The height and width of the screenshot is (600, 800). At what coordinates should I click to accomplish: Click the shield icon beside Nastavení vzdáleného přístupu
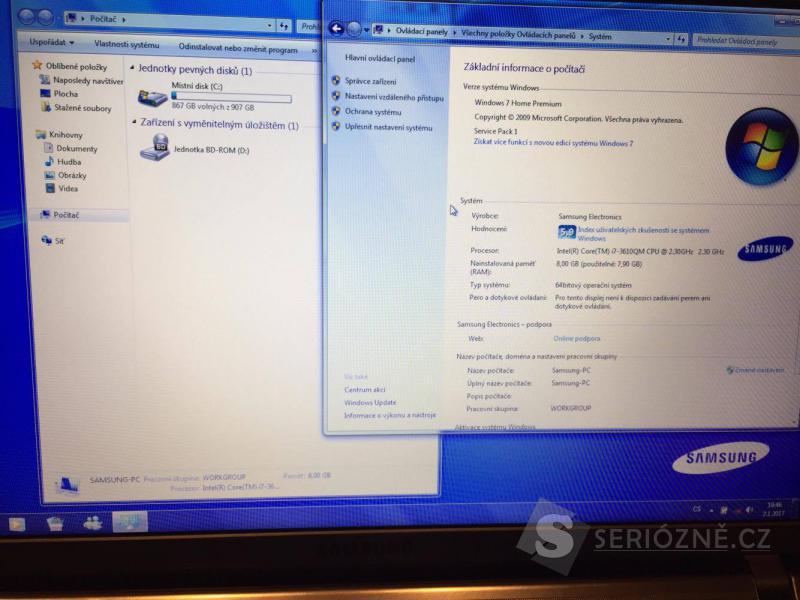(336, 95)
